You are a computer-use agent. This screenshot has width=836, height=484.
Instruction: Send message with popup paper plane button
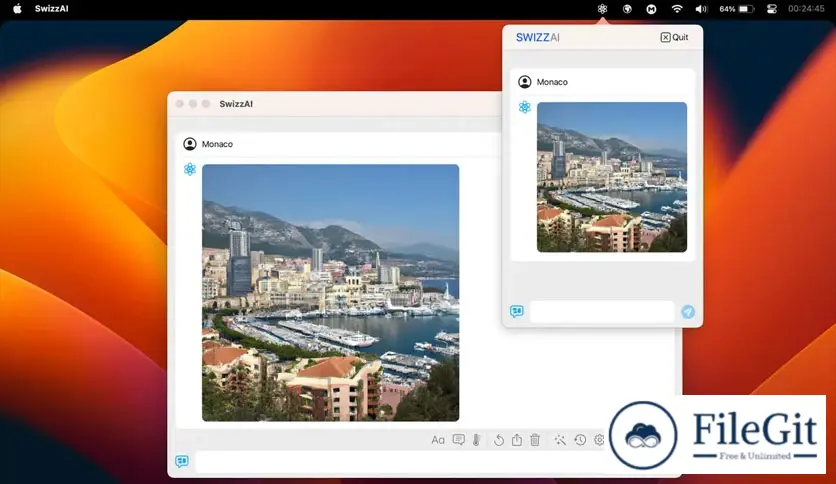(x=688, y=312)
